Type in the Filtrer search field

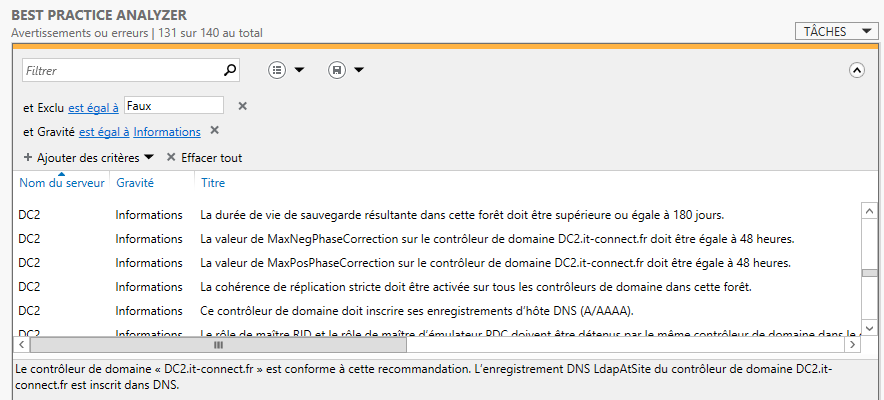pyautogui.click(x=120, y=71)
